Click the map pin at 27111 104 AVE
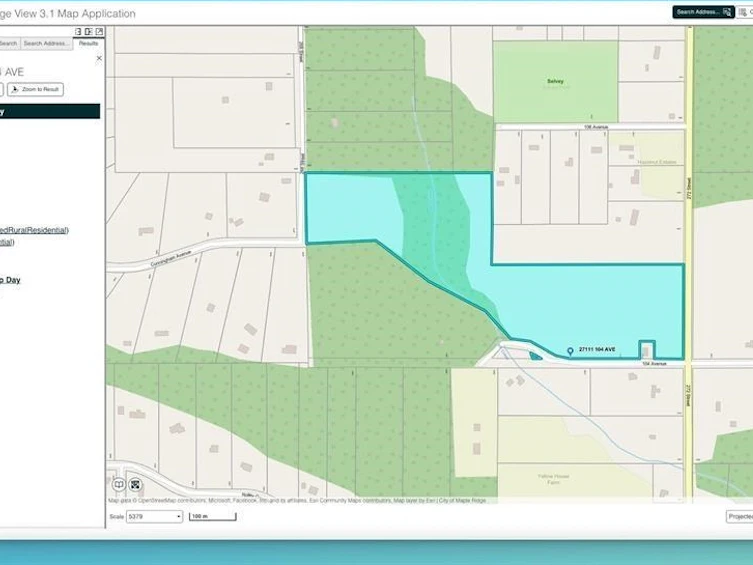 570,352
